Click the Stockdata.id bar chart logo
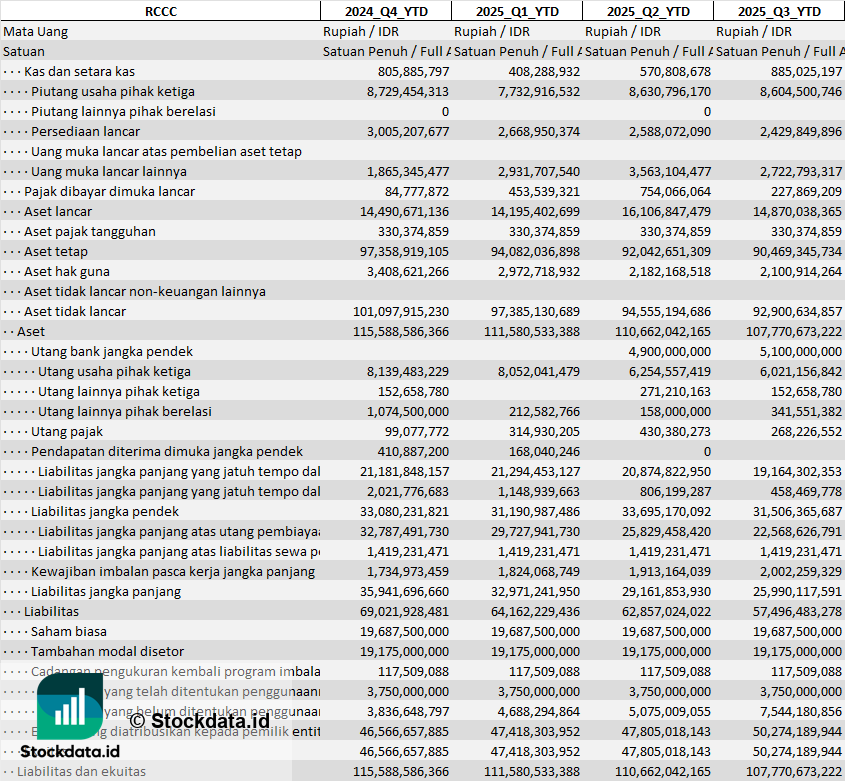The image size is (845, 781). (x=70, y=707)
